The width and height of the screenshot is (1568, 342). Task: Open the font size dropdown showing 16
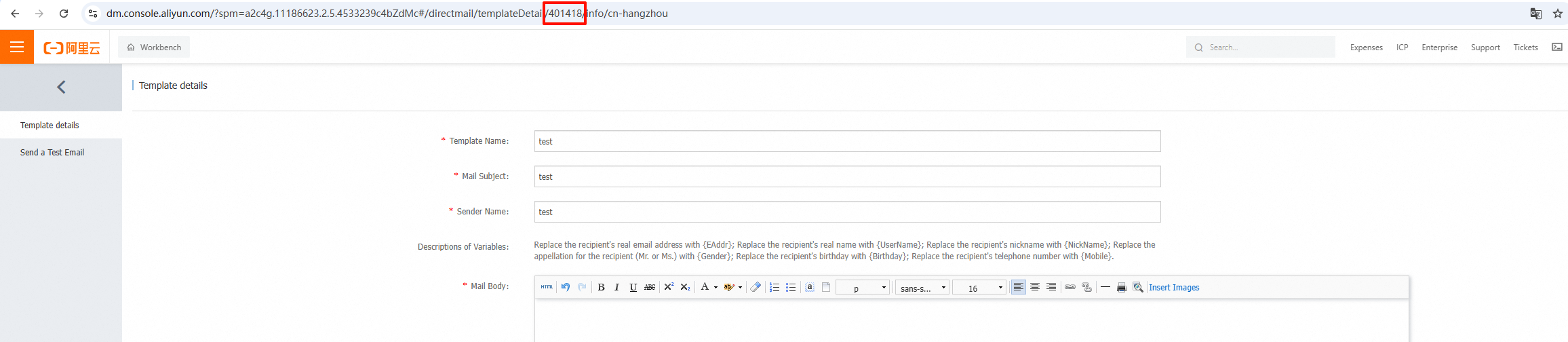(979, 288)
